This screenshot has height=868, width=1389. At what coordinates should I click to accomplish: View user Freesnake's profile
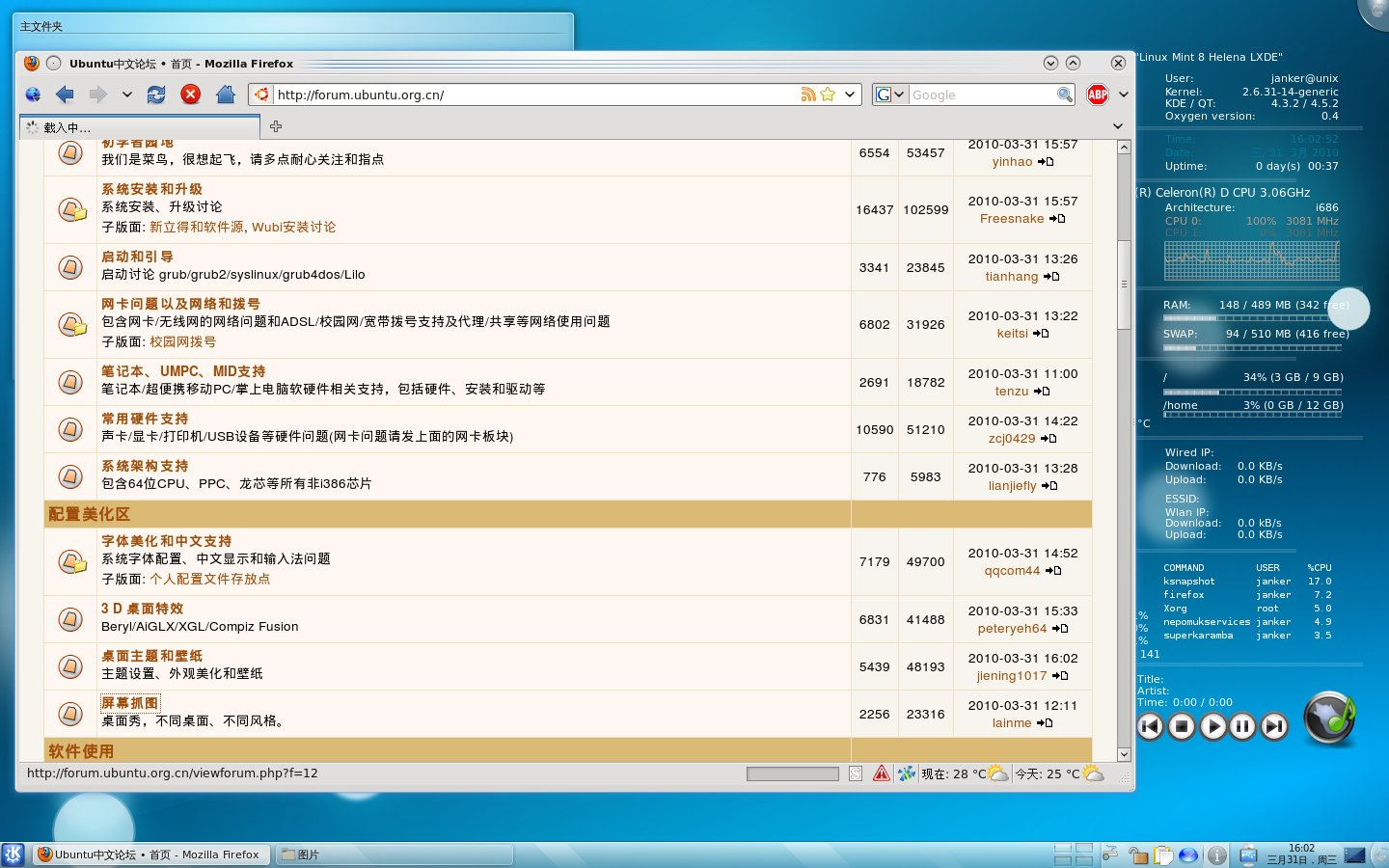(x=1012, y=219)
